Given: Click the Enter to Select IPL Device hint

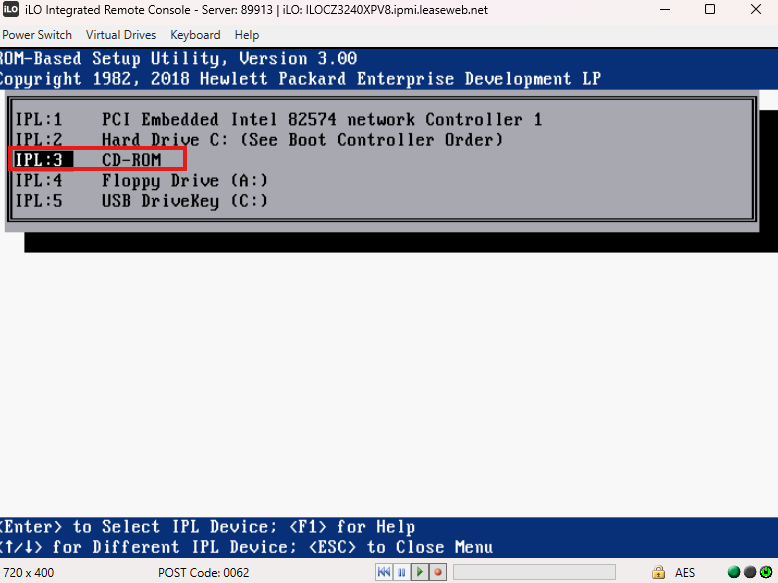Looking at the screenshot, I should [x=138, y=526].
